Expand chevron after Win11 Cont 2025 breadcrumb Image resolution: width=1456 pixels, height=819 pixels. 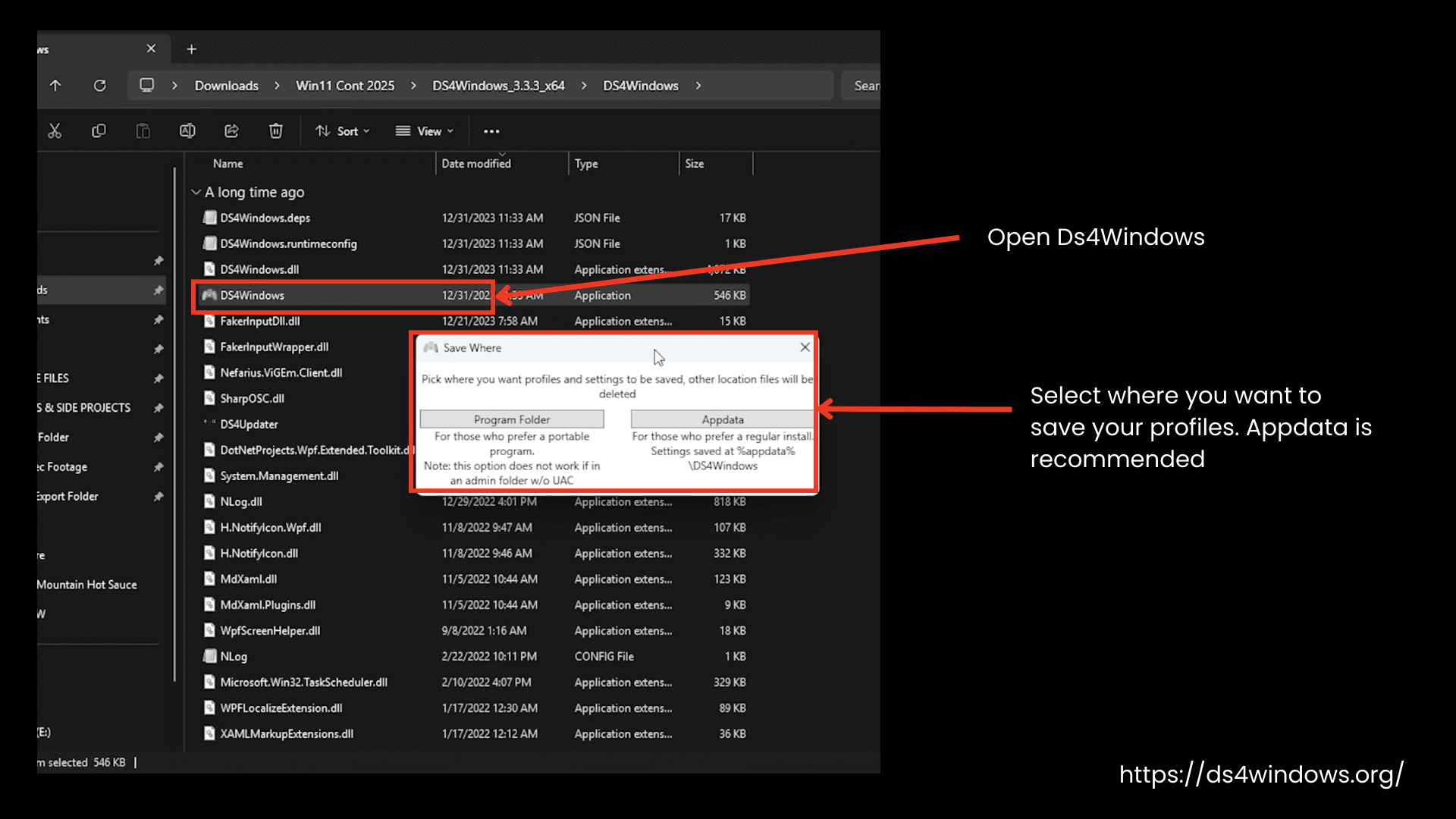413,86
